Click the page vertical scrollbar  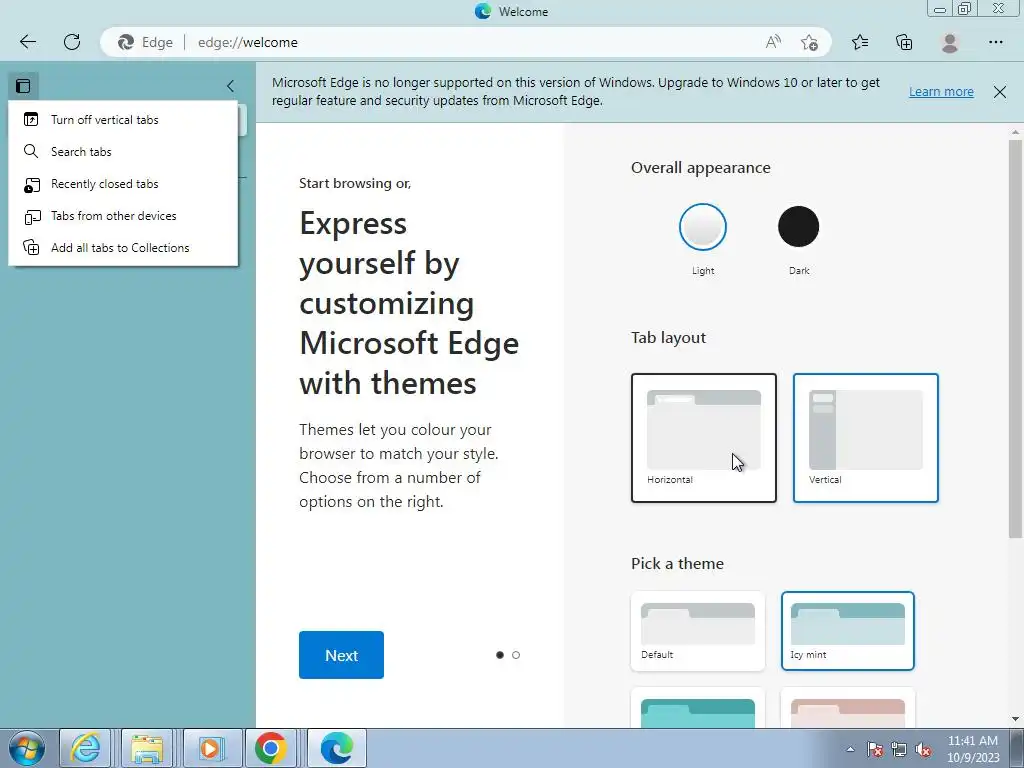point(1015,340)
